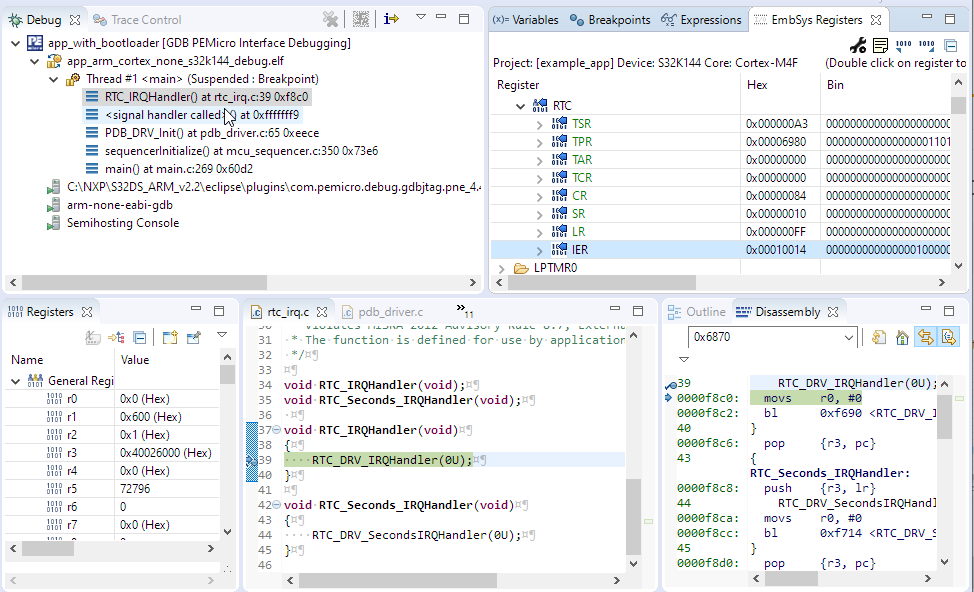The width and height of the screenshot is (974, 592).
Task: Click Remove All Terminated Launches icon in Debug view
Action: tap(330, 19)
